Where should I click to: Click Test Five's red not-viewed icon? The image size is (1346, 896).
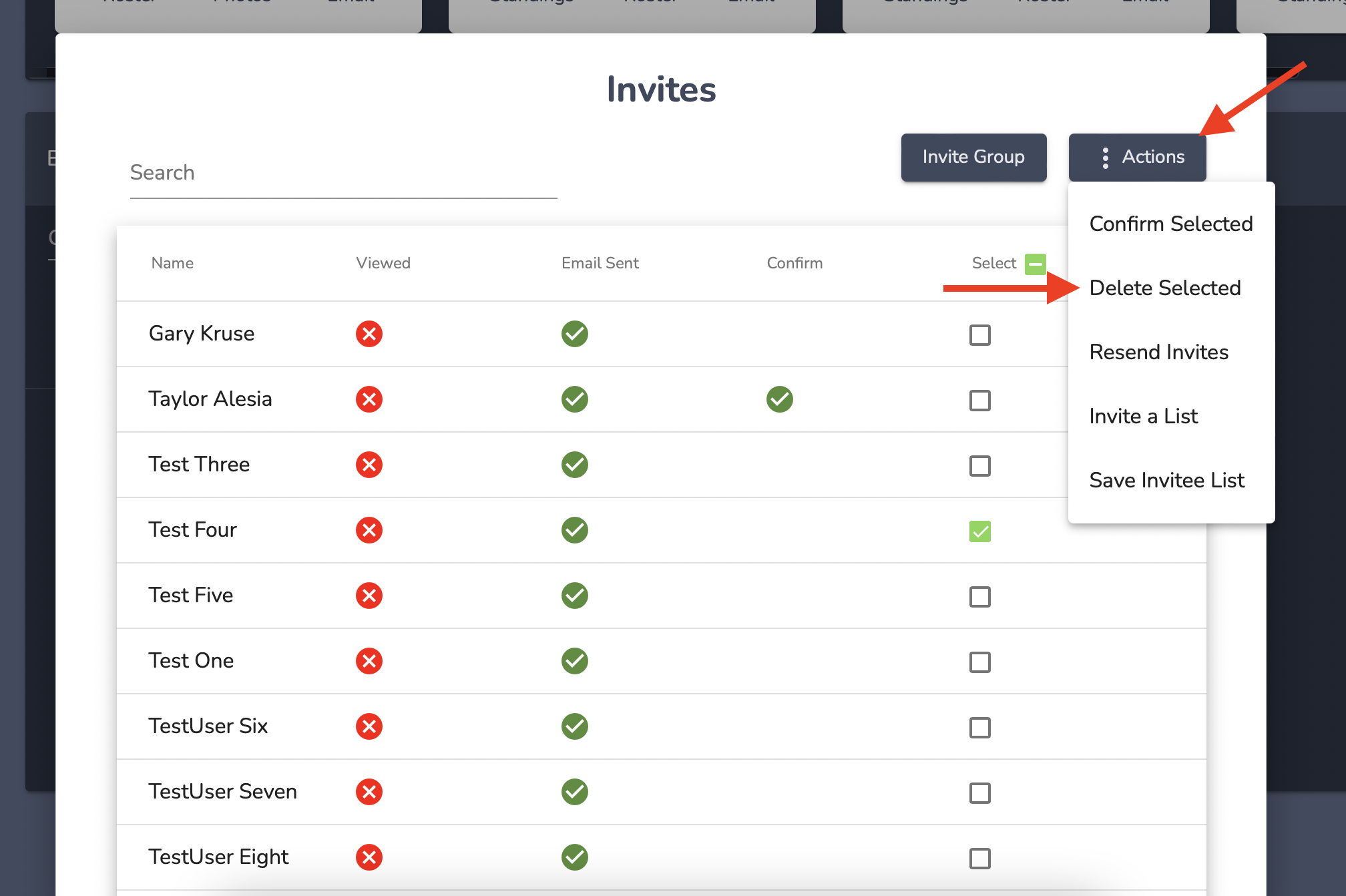click(x=369, y=596)
